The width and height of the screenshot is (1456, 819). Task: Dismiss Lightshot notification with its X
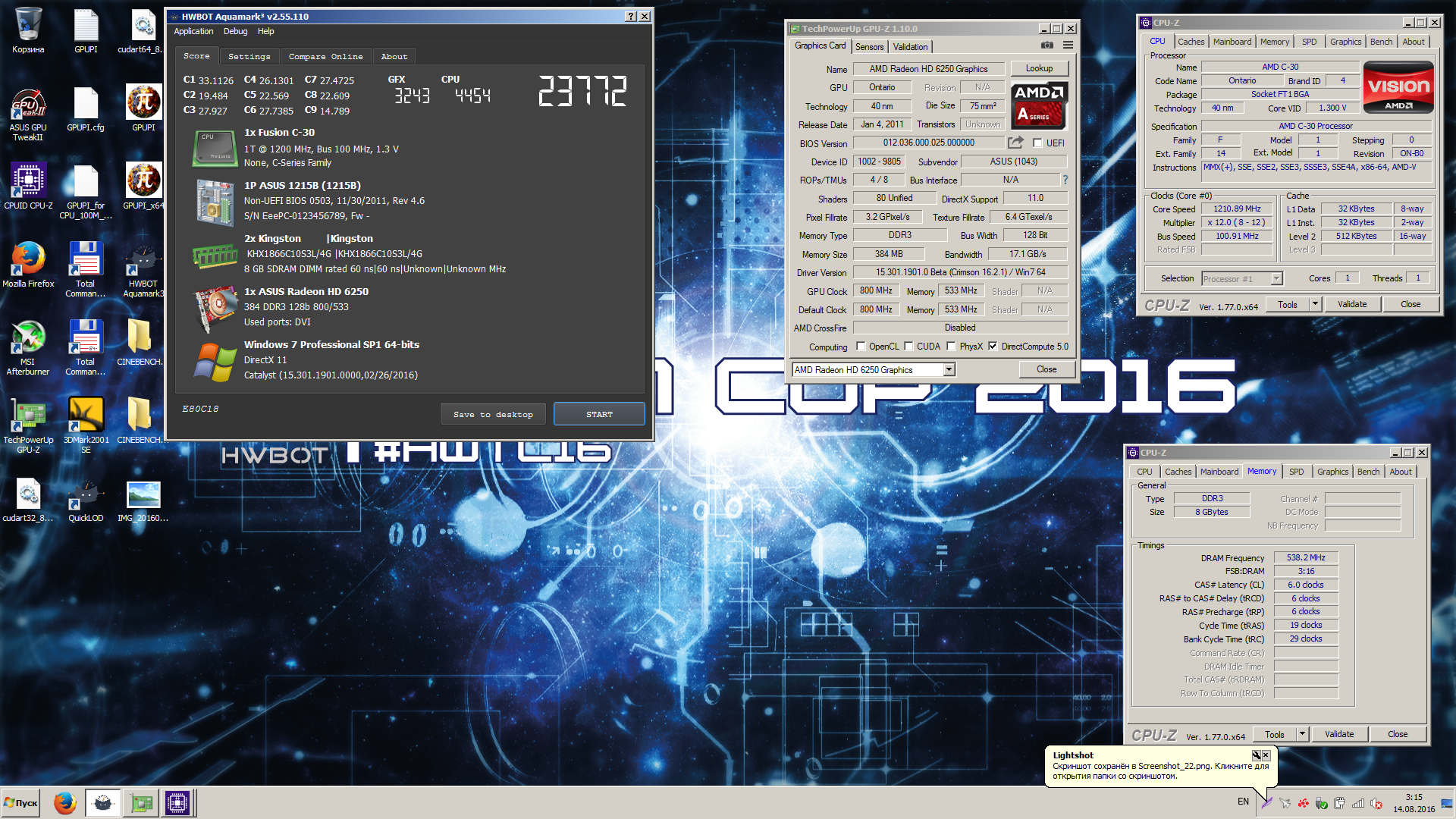point(1266,755)
